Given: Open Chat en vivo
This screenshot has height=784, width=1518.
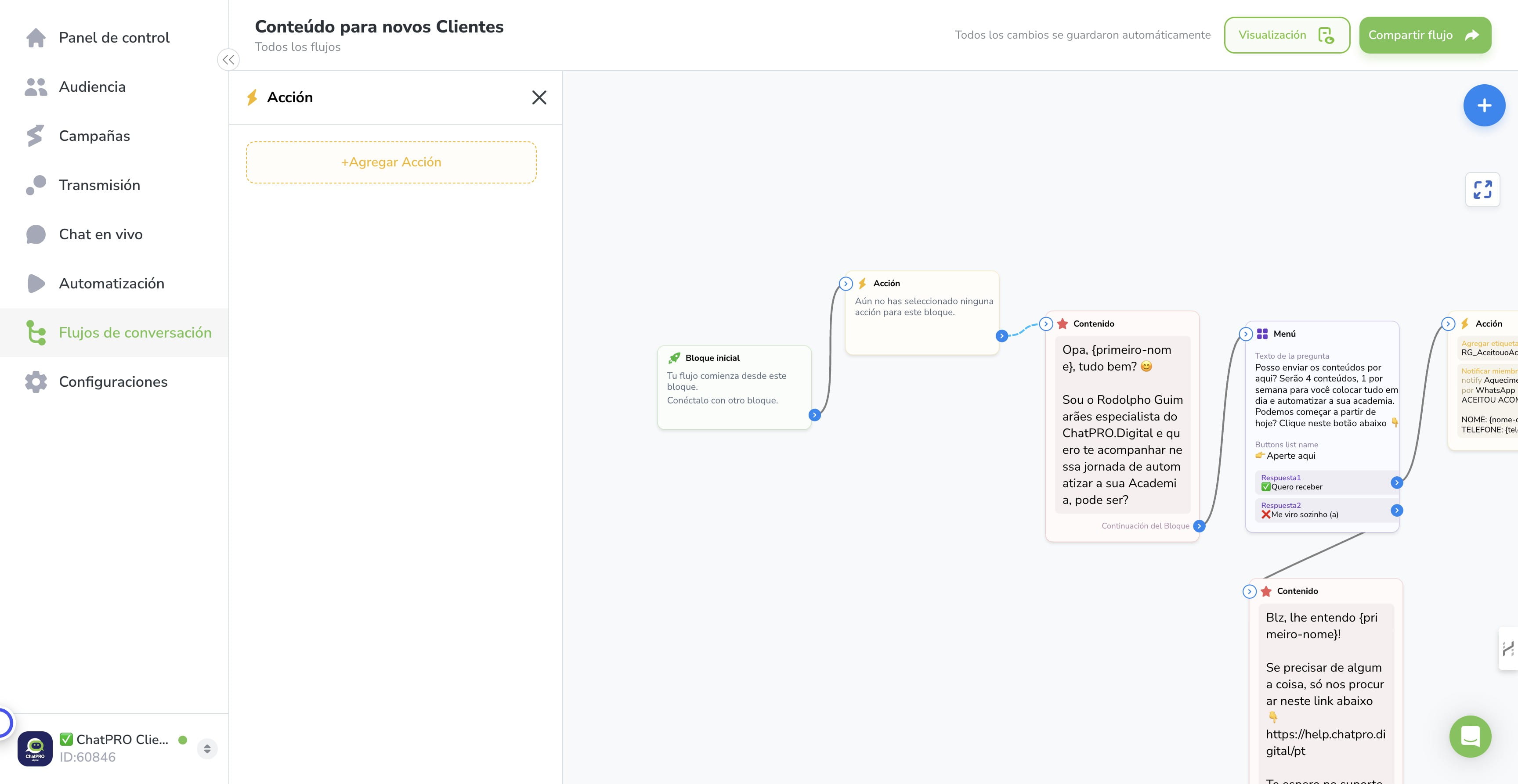Looking at the screenshot, I should click(x=100, y=234).
